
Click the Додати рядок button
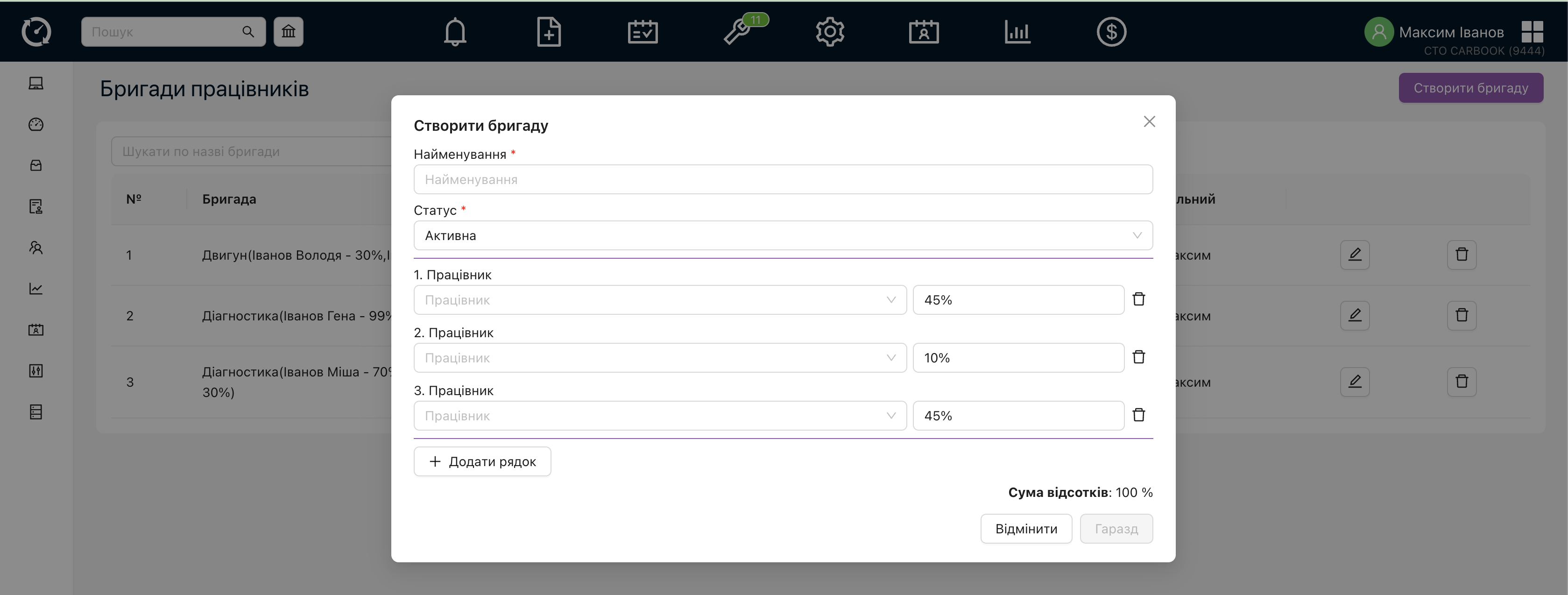(482, 461)
